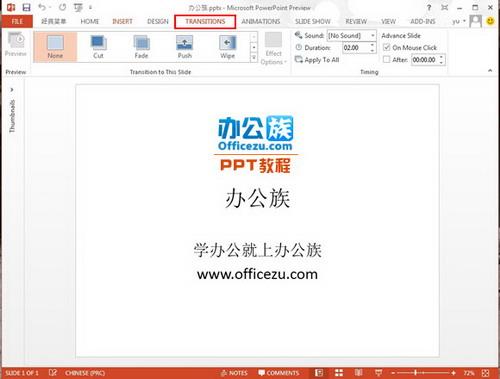Screen dimensions: 500x379
Task: Expand the transitions gallery More arrow
Action: tap(254, 58)
